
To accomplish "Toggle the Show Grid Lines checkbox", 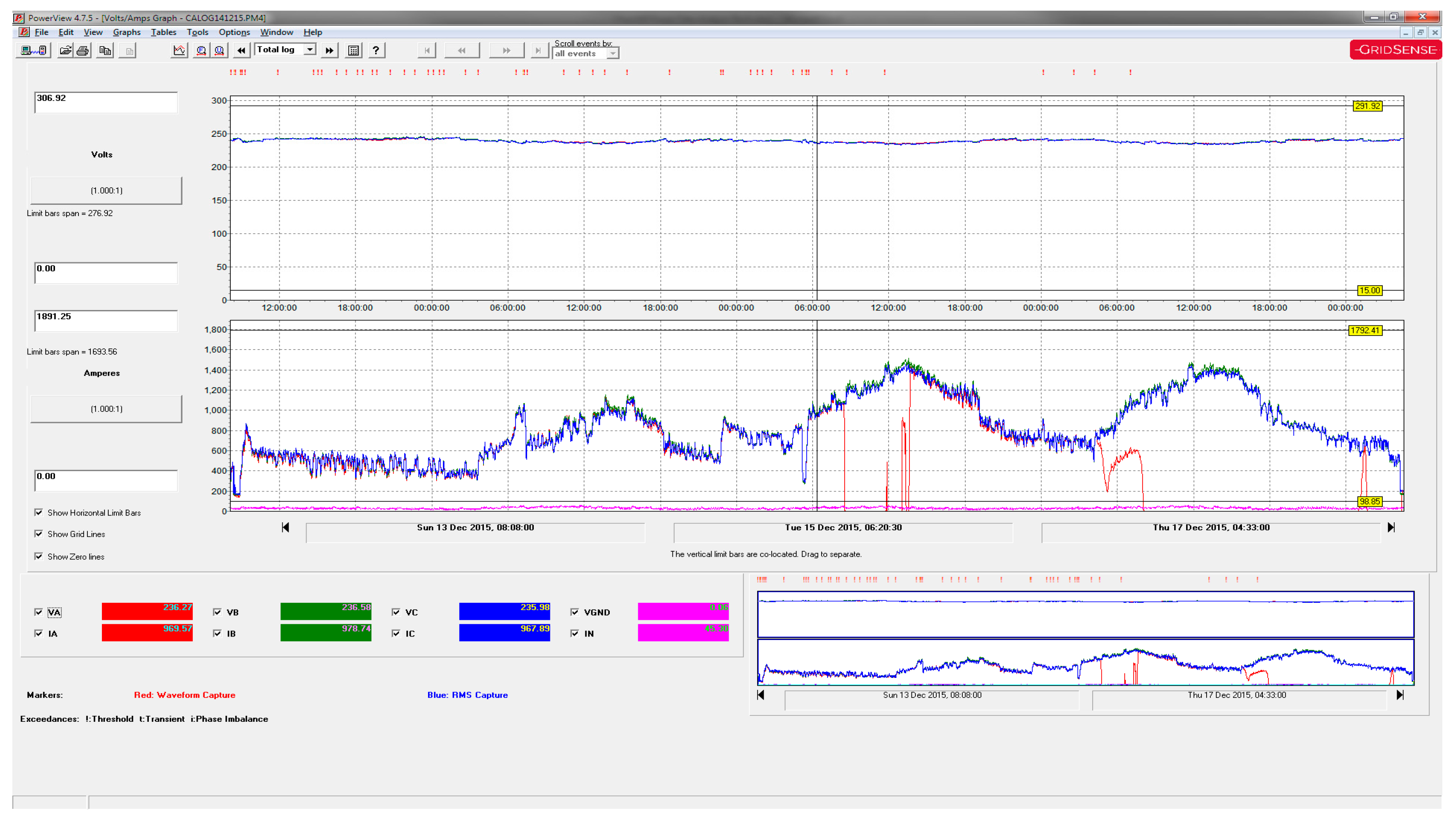I will [38, 534].
